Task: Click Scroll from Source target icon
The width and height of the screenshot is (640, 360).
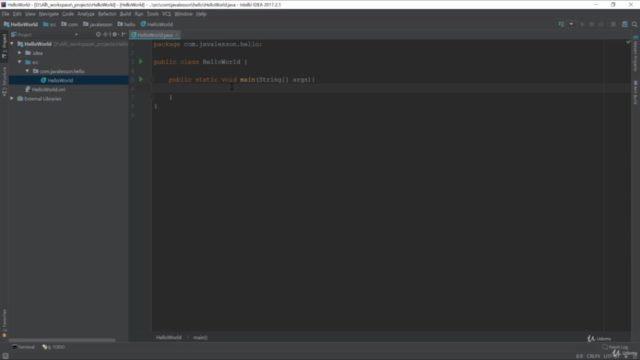Action: [98, 35]
